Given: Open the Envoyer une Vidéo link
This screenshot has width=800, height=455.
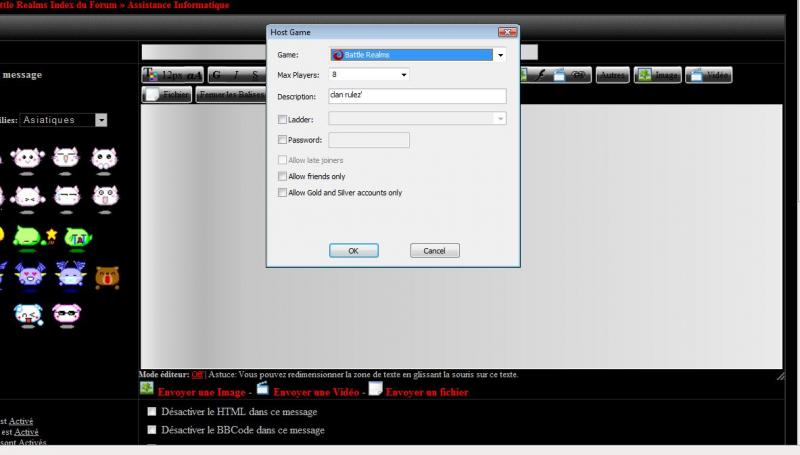Looking at the screenshot, I should pos(316,392).
